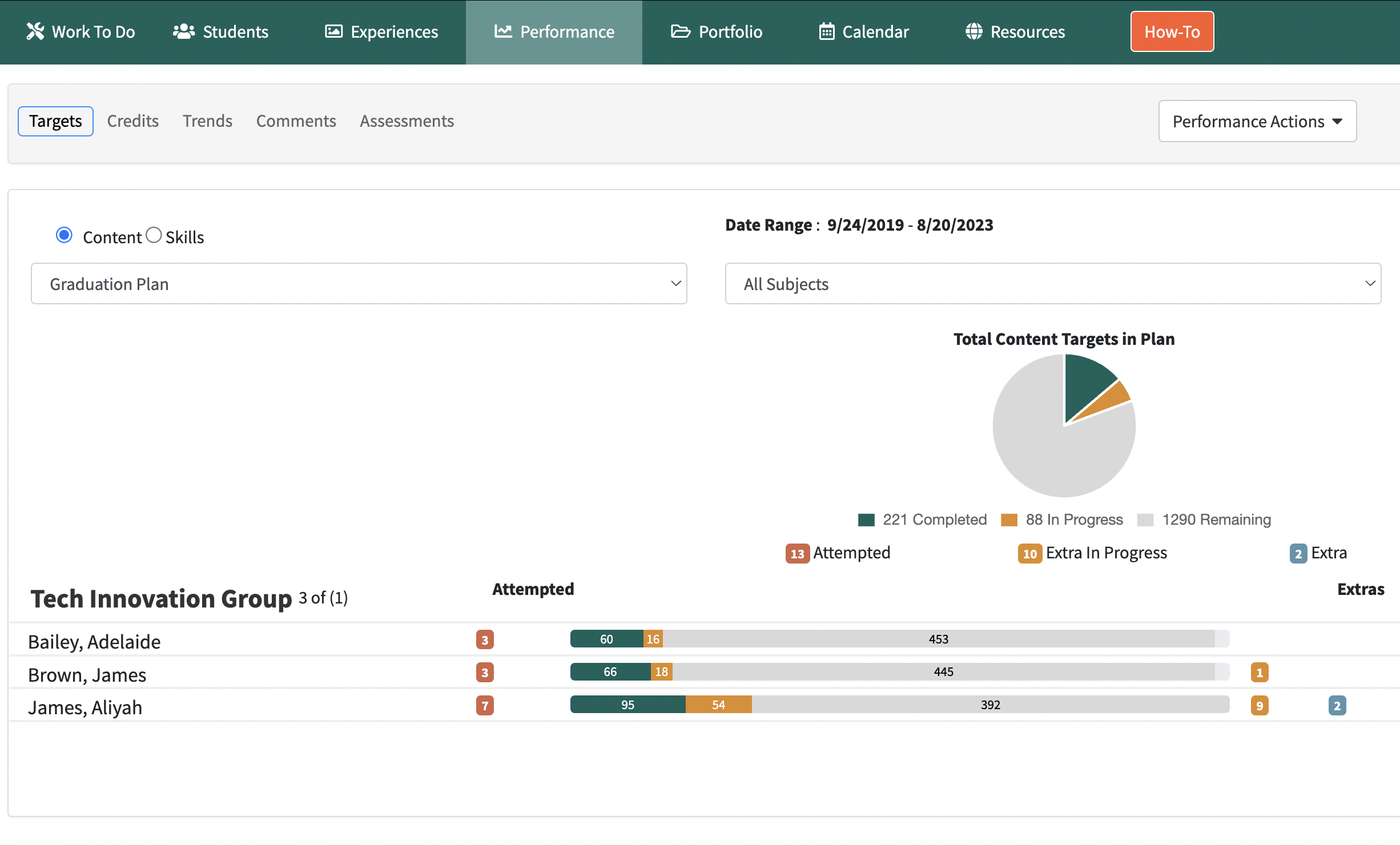Toggle the Completed legend item in chart

coord(923,520)
